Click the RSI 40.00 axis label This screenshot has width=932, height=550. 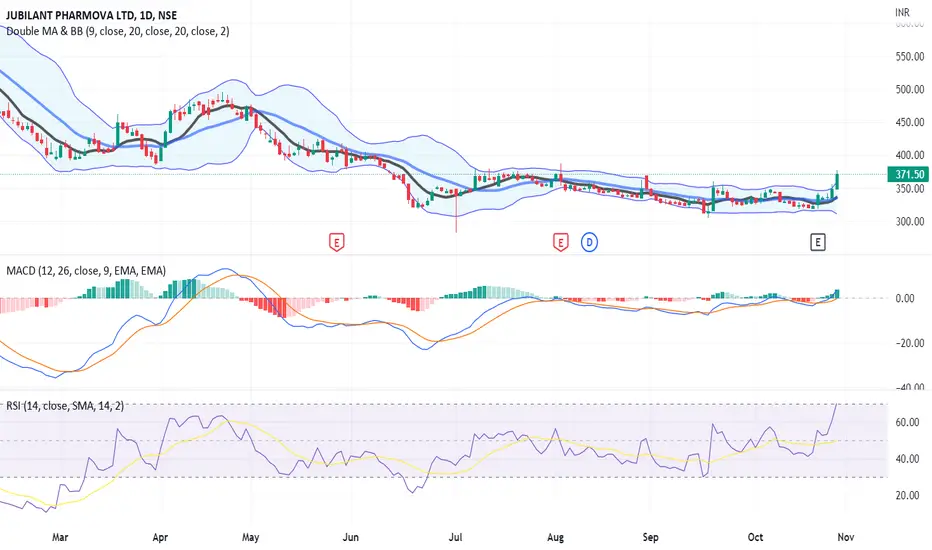coord(907,459)
